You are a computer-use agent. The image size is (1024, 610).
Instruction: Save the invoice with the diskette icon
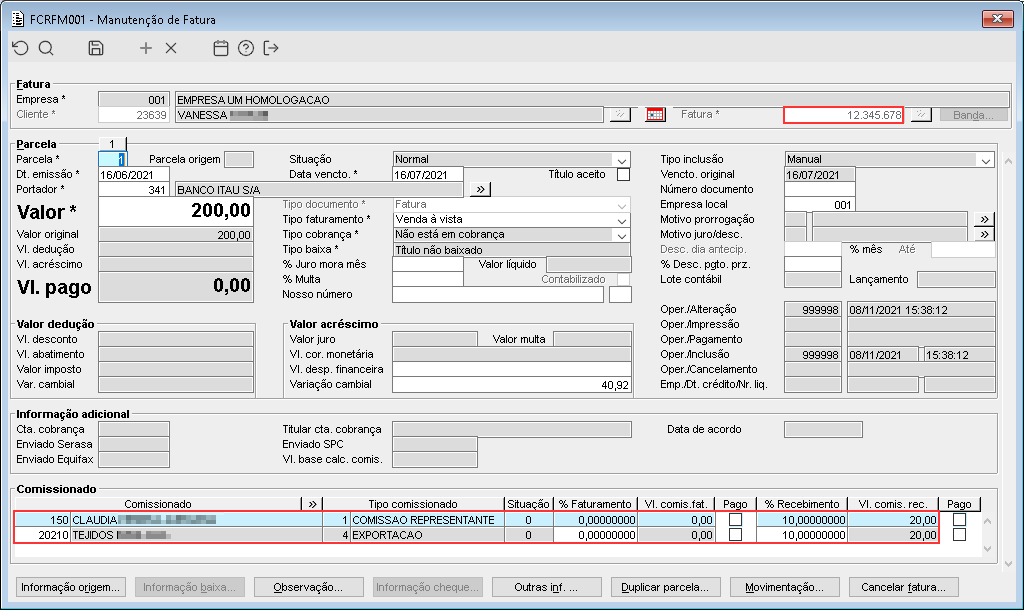tap(96, 48)
